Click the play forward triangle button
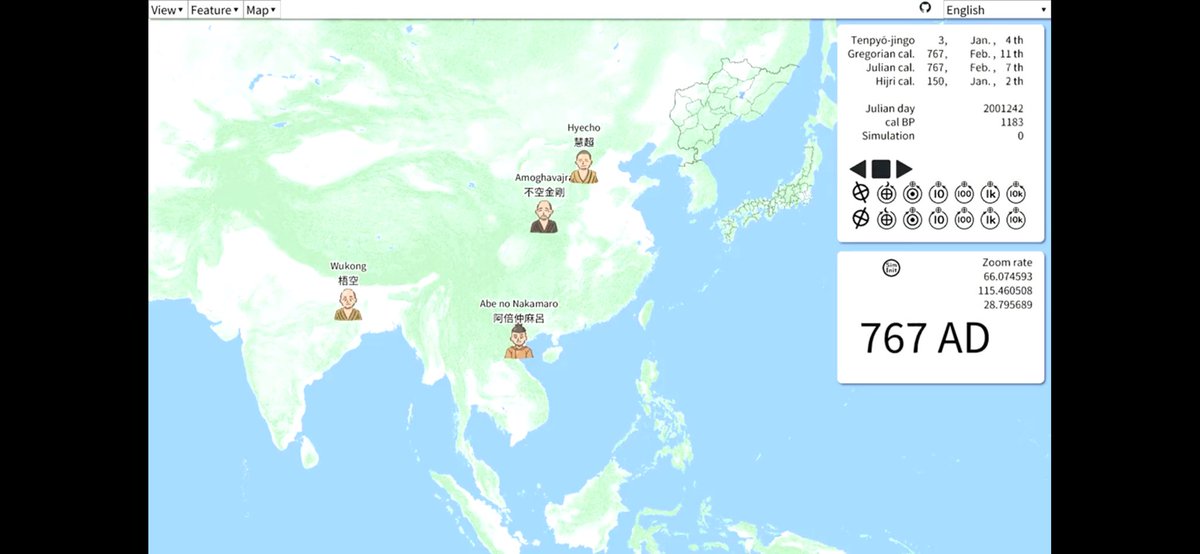 click(x=904, y=169)
